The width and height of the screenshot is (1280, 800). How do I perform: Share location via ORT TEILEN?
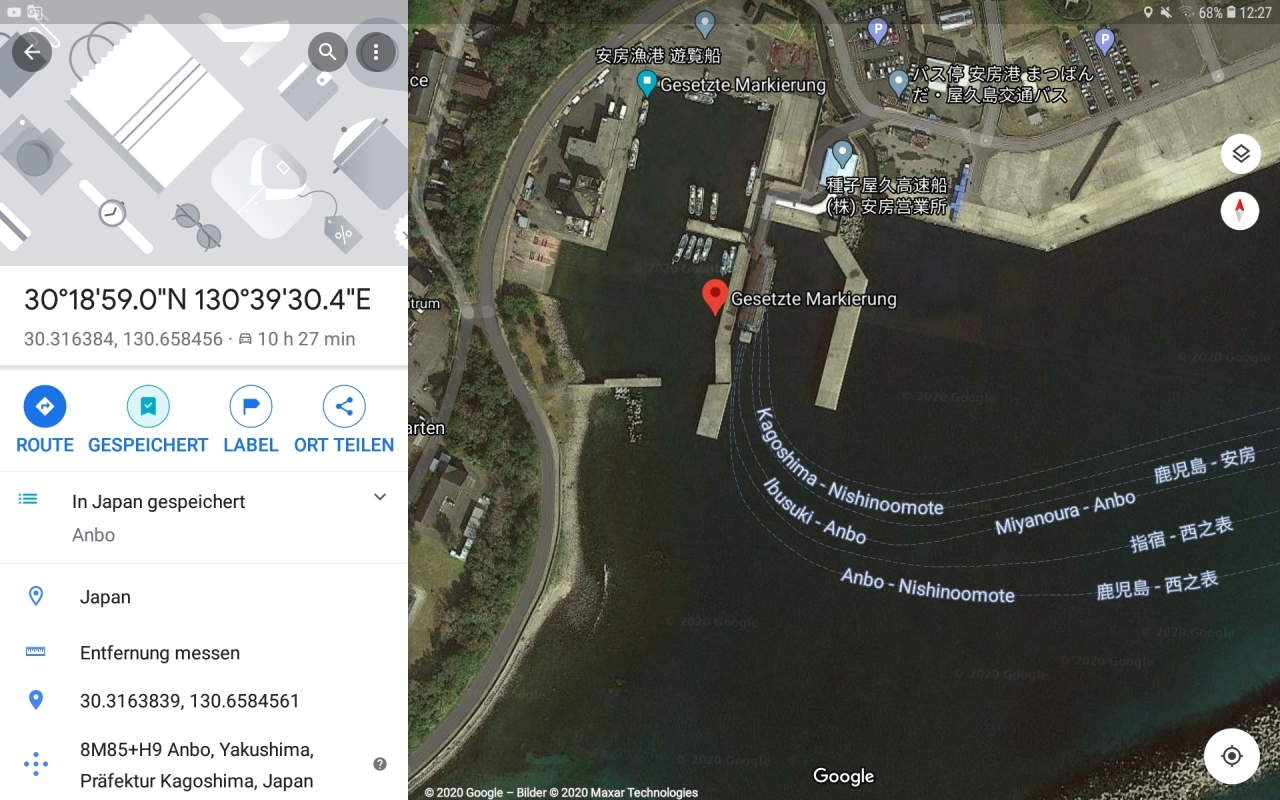pos(344,420)
